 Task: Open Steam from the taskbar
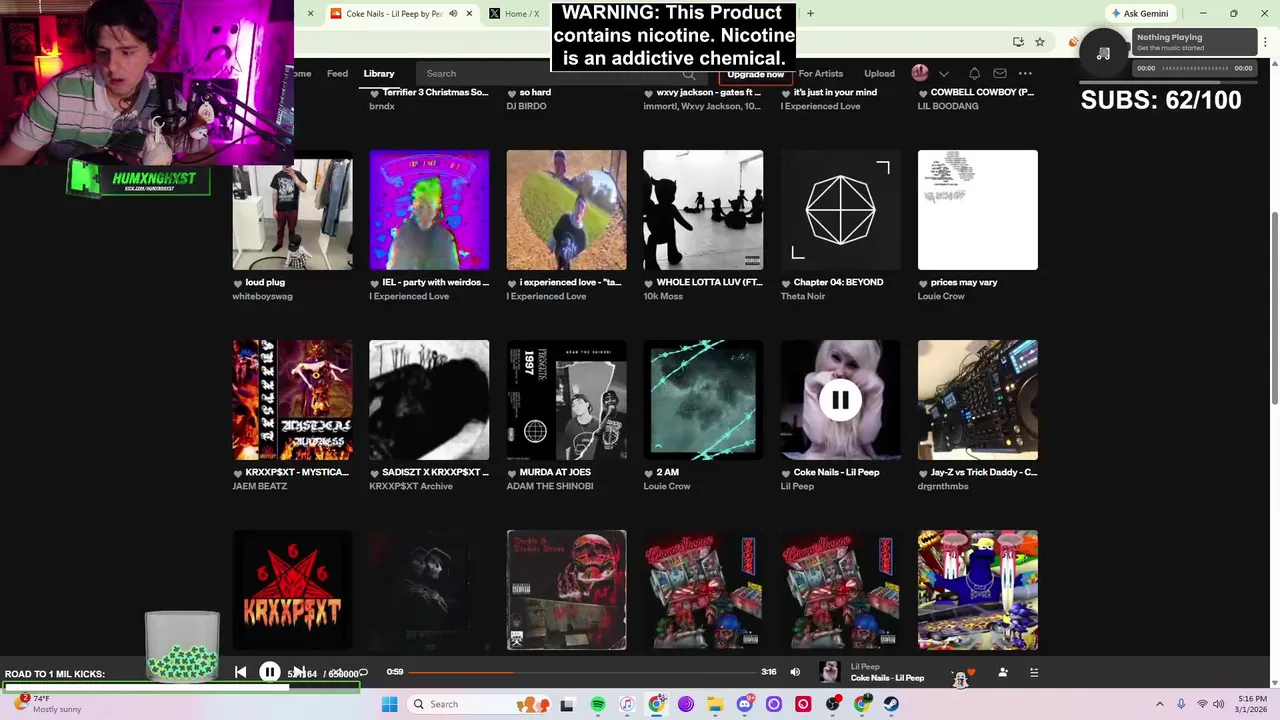(891, 704)
